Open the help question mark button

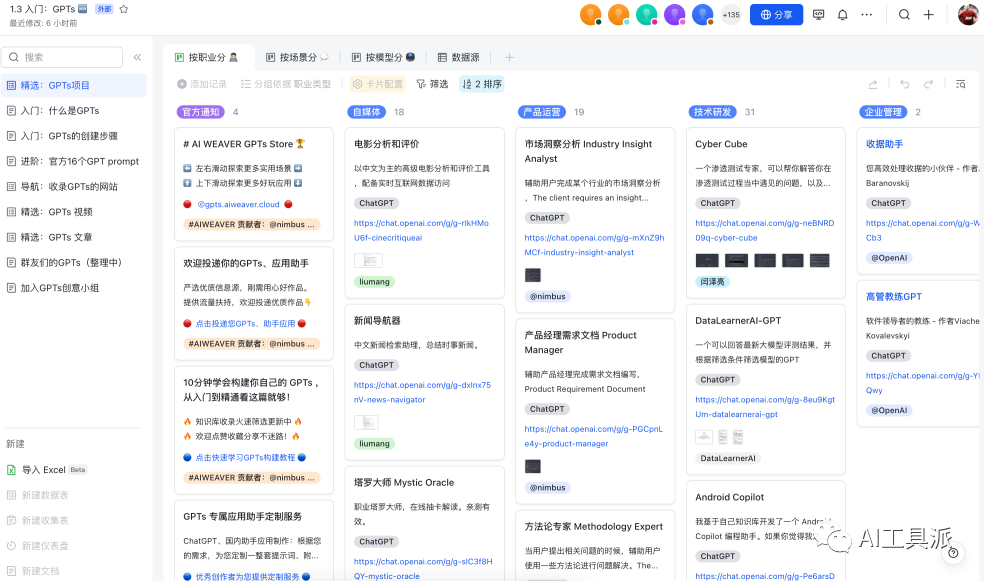coord(953,553)
